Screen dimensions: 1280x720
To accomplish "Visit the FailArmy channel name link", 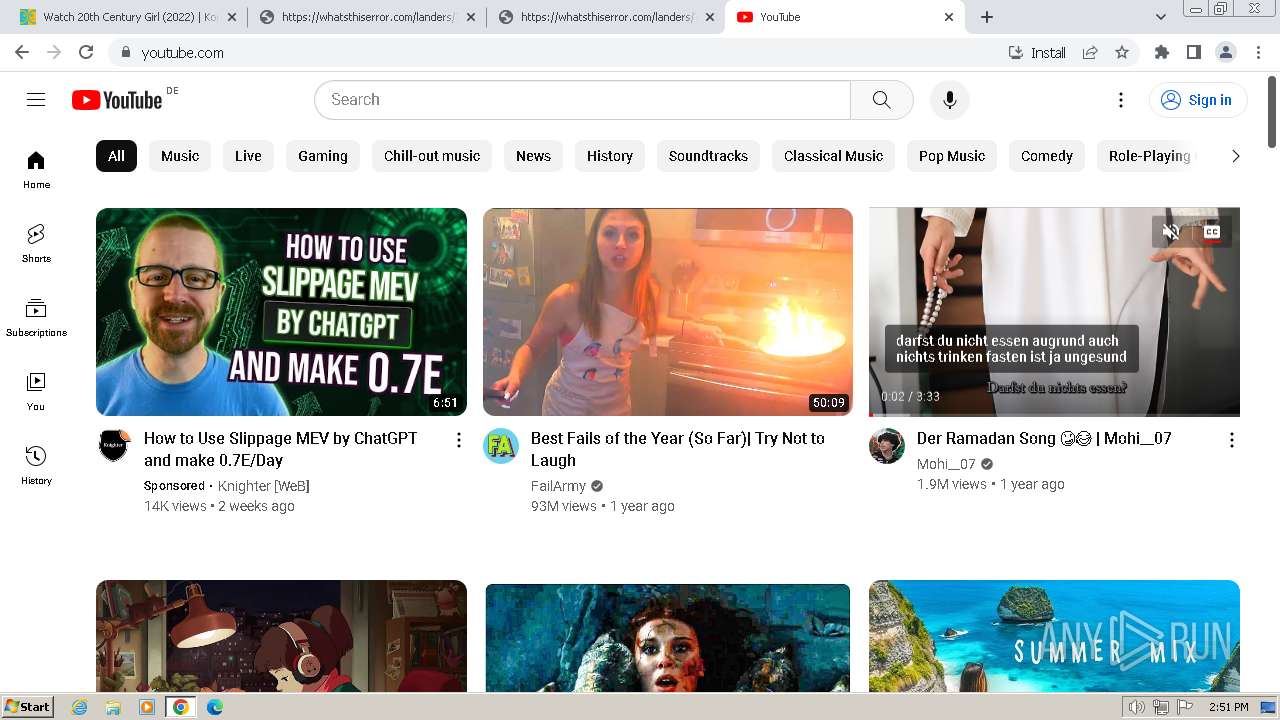I will click(x=558, y=486).
